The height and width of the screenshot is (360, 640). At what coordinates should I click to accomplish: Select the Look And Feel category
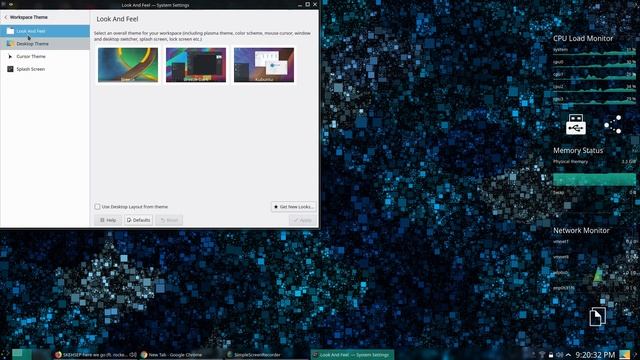[x=45, y=31]
